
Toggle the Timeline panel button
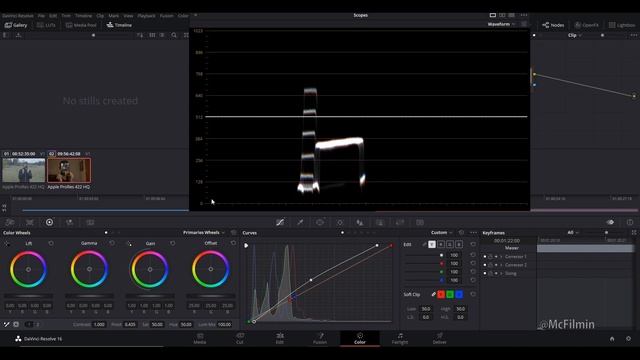click(x=119, y=25)
